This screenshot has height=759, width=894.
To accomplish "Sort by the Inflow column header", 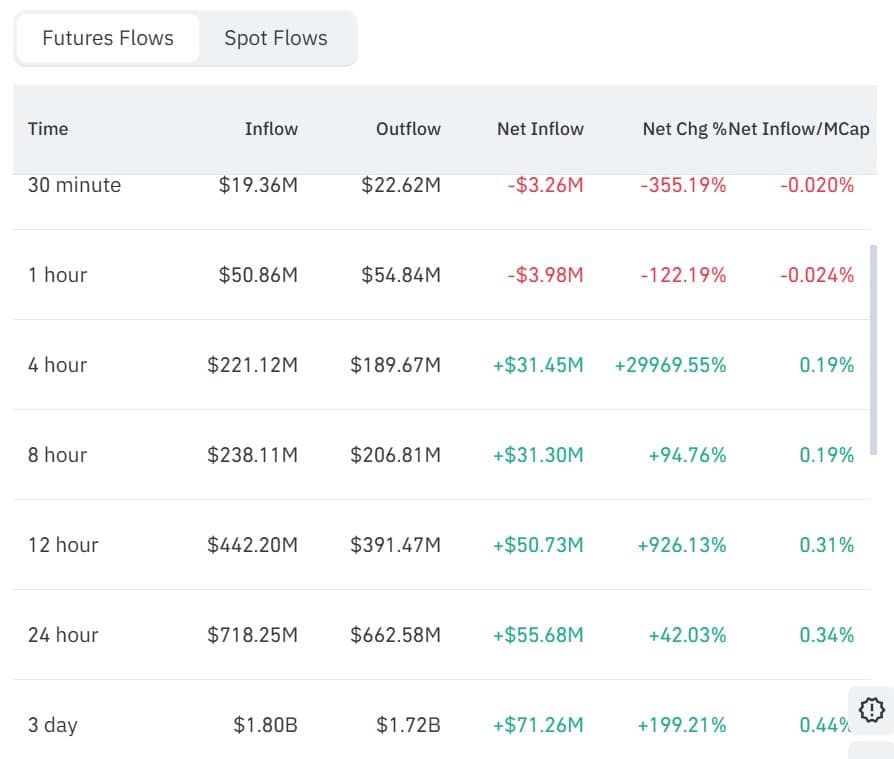I will 271,128.
